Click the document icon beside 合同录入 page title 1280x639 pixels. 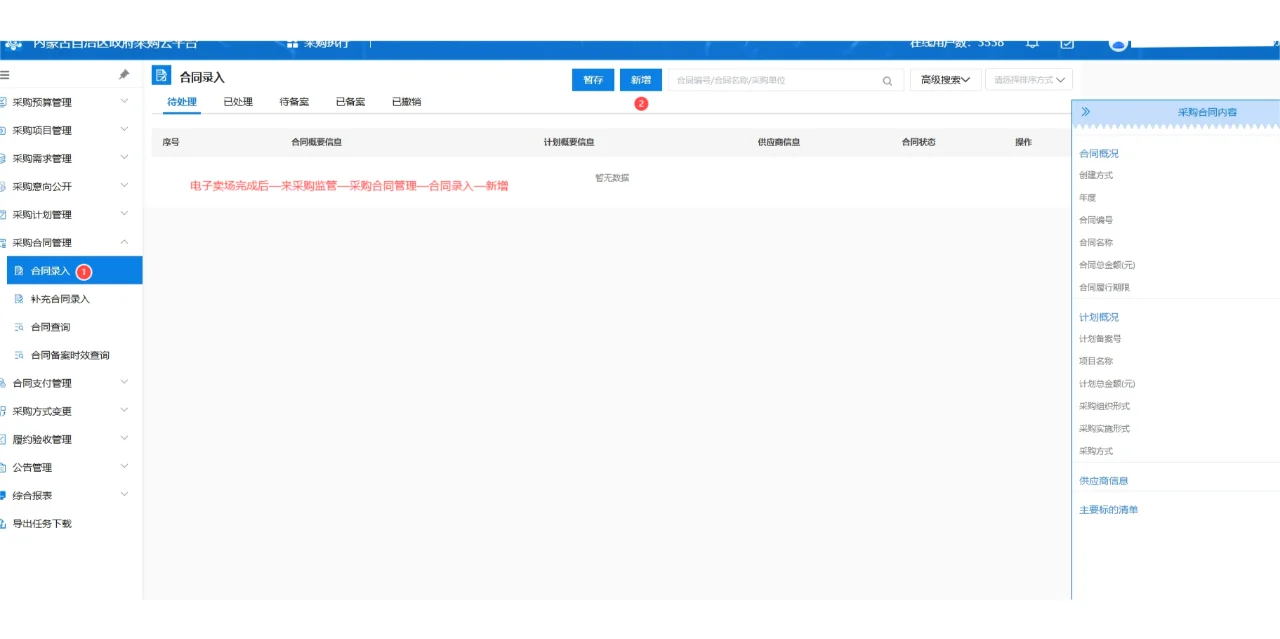click(161, 75)
